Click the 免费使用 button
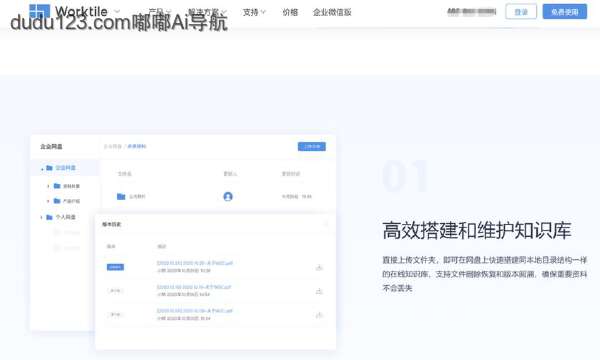This screenshot has height=360, width=600. (564, 12)
